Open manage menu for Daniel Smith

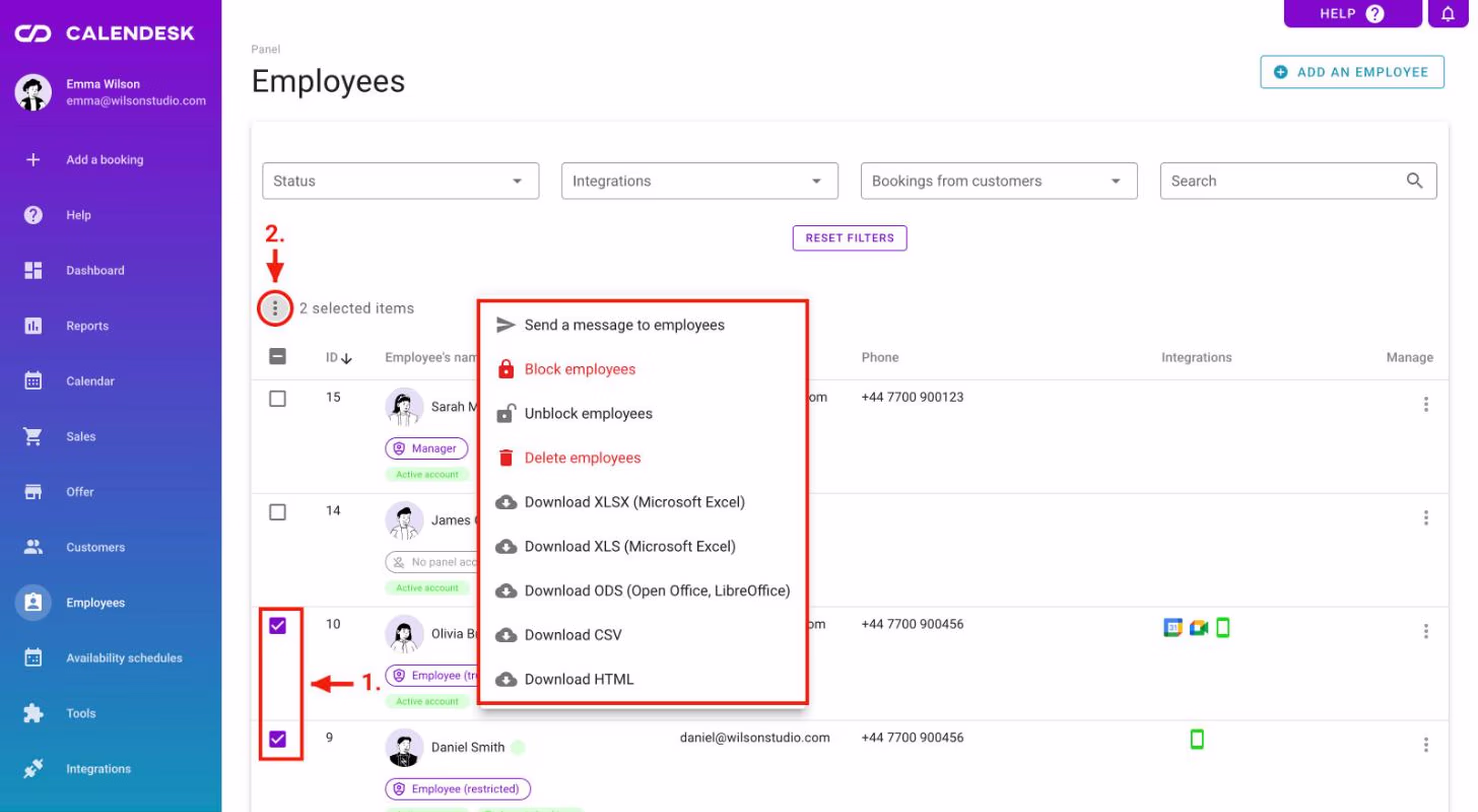[x=1426, y=745]
